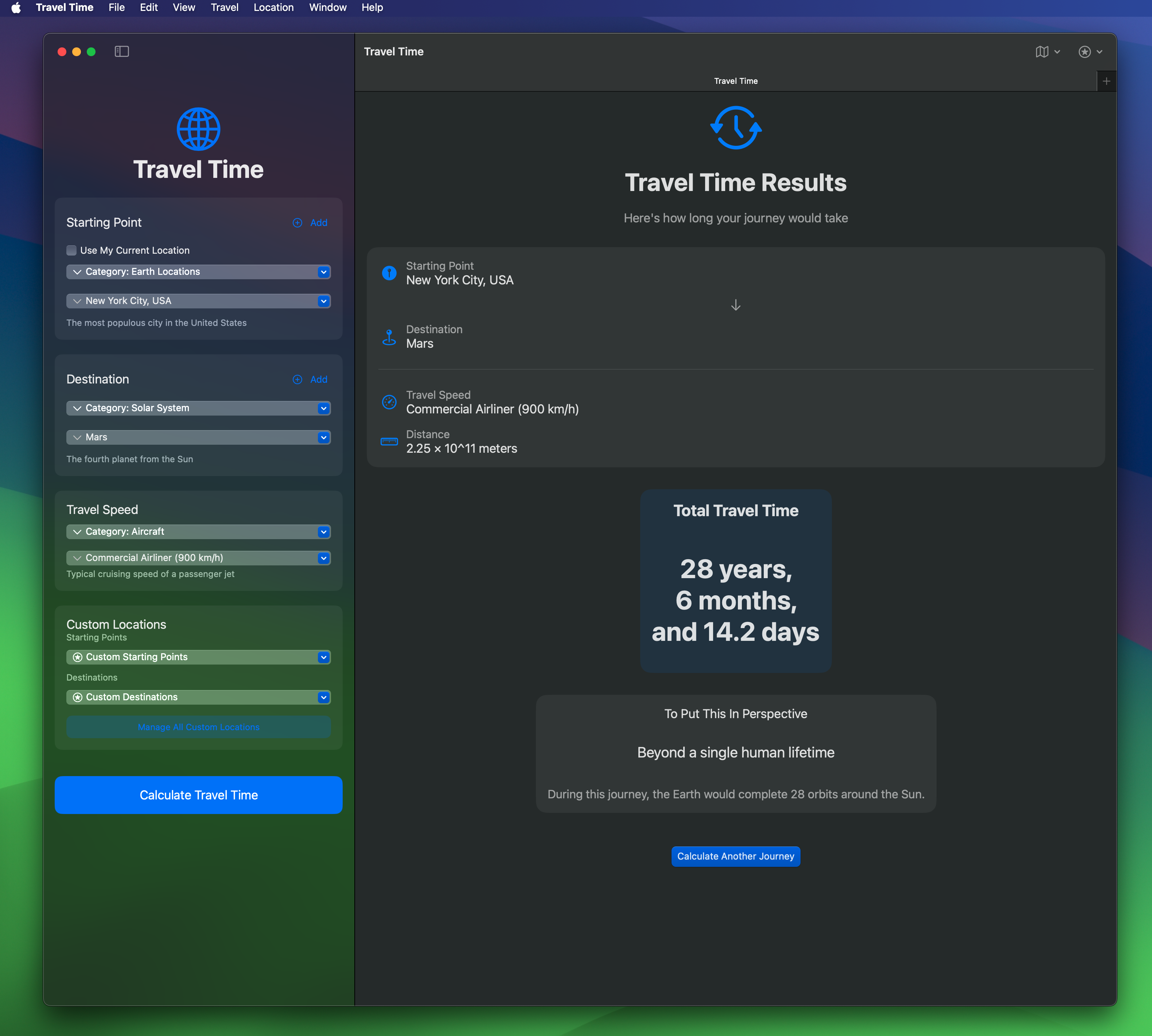Click the speedometer icon beside Travel Speed
Viewport: 1152px width, 1036px height.
[389, 402]
